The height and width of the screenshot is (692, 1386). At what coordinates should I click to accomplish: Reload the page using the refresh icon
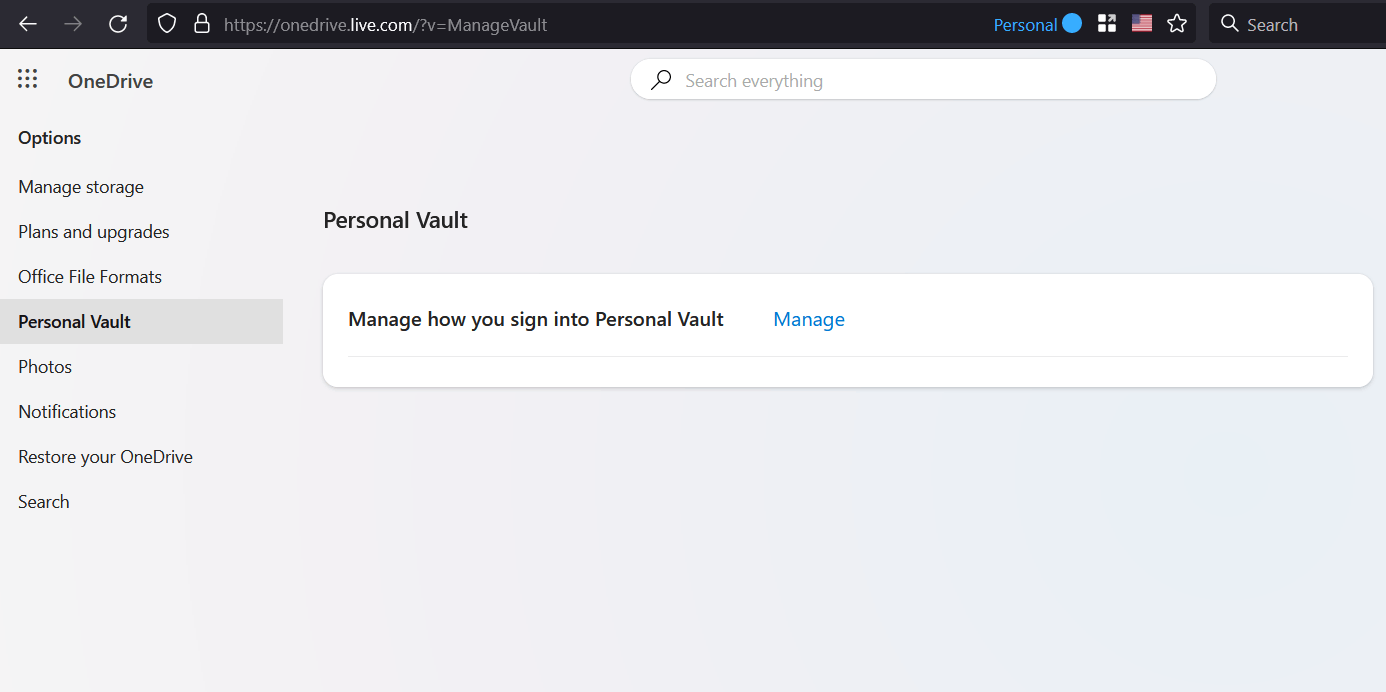coord(117,23)
